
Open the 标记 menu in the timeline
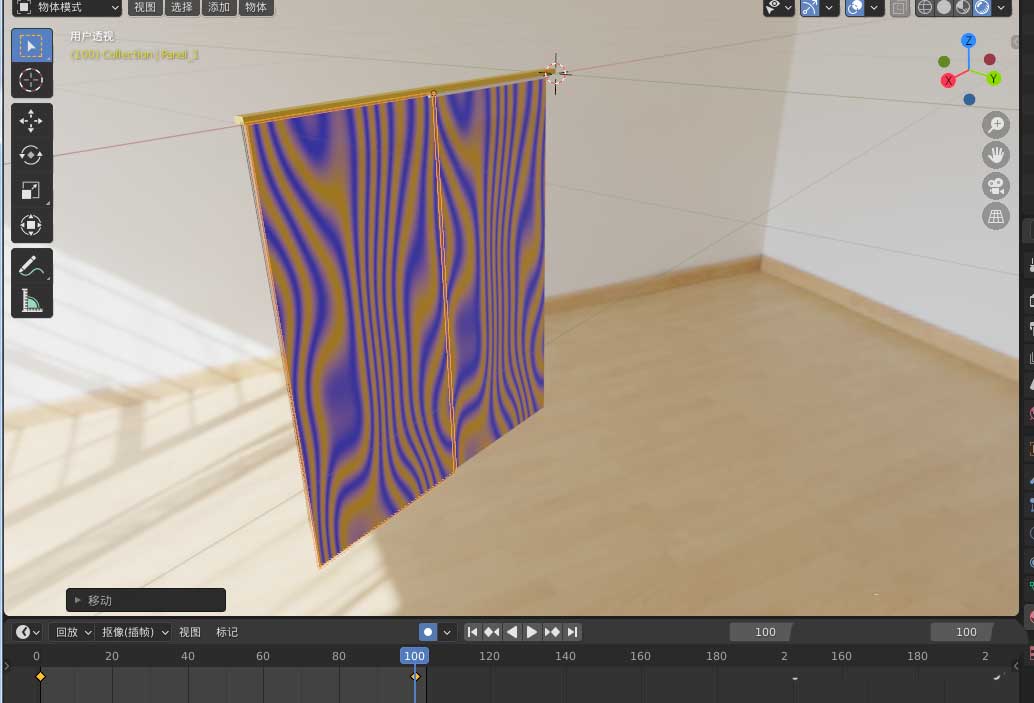coord(227,631)
